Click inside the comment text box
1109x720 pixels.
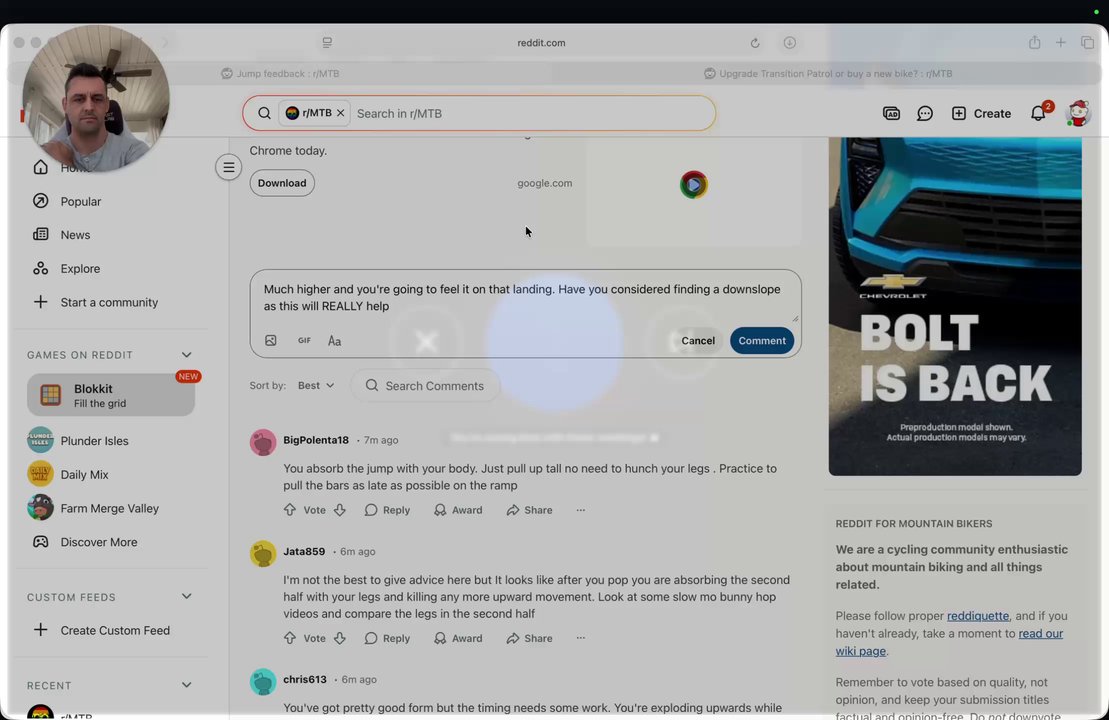click(x=525, y=298)
